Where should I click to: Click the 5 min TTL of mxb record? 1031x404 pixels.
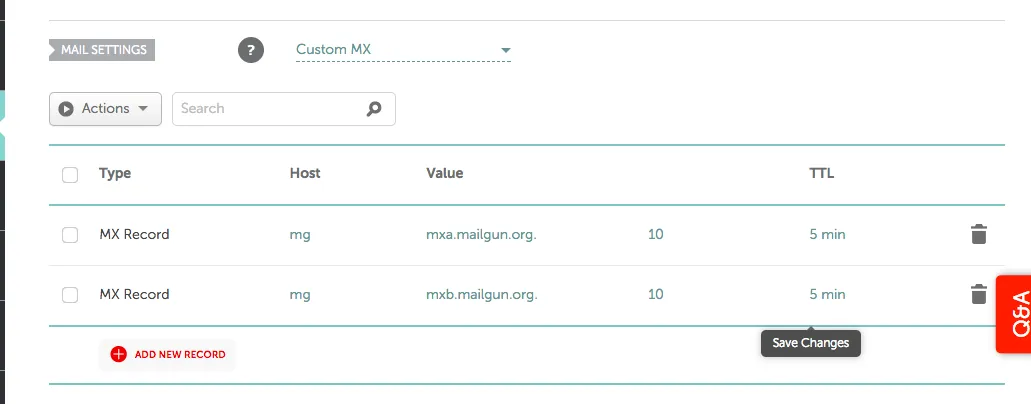click(x=827, y=295)
